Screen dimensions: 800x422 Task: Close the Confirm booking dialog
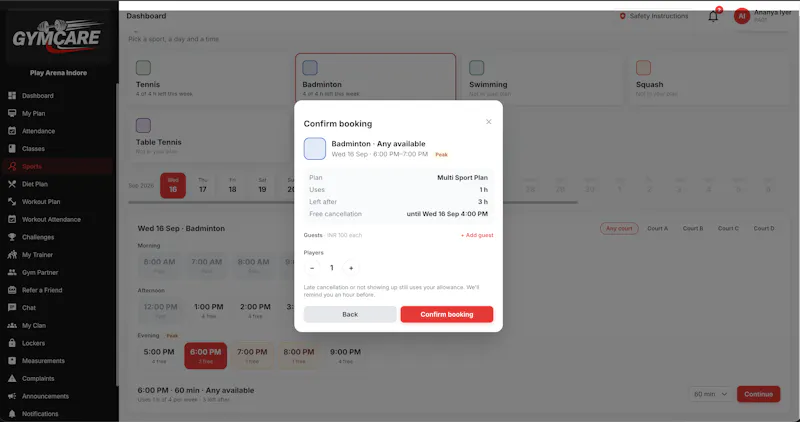tap(489, 122)
